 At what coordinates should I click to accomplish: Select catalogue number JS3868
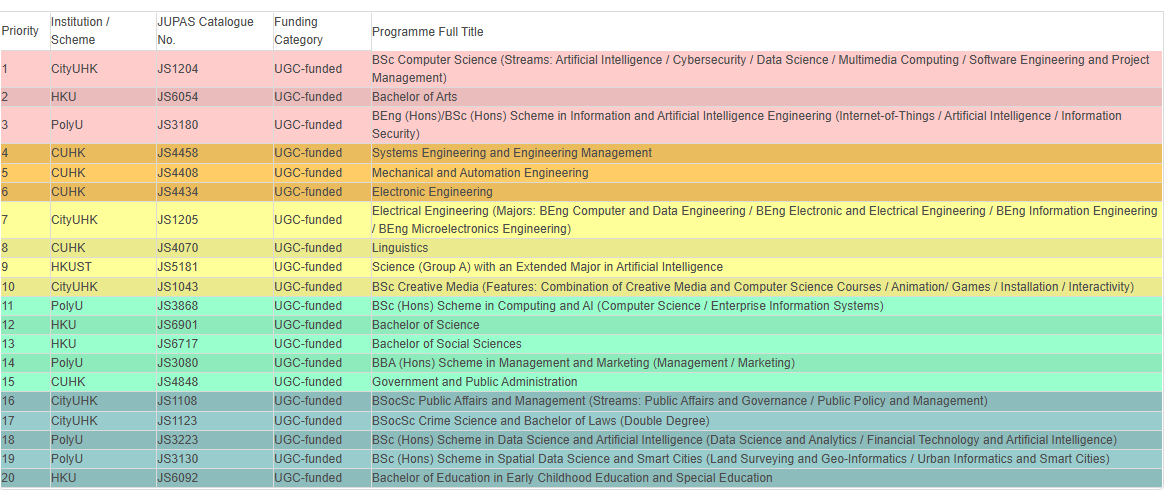click(177, 306)
